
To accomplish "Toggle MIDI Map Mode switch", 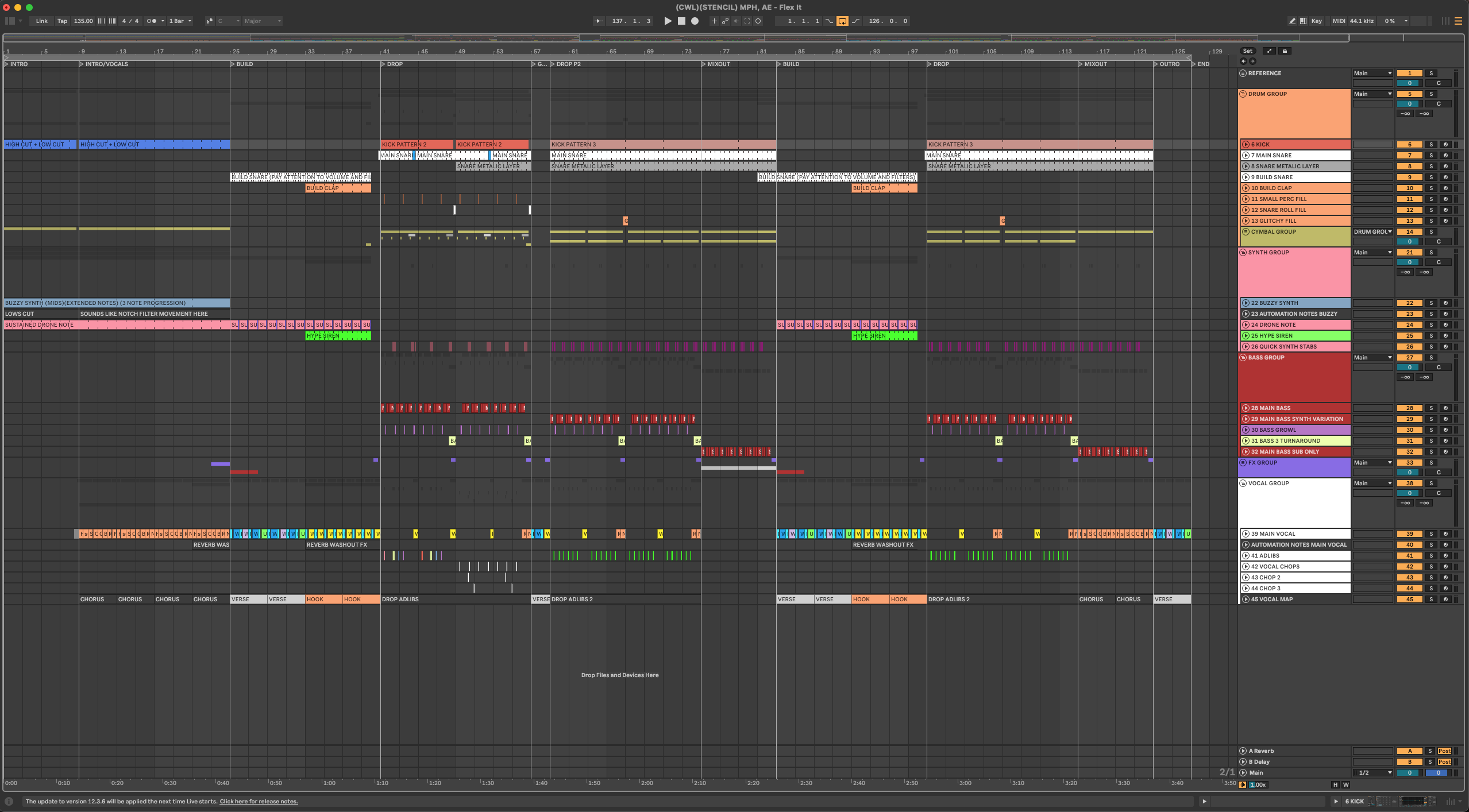I will click(1339, 21).
